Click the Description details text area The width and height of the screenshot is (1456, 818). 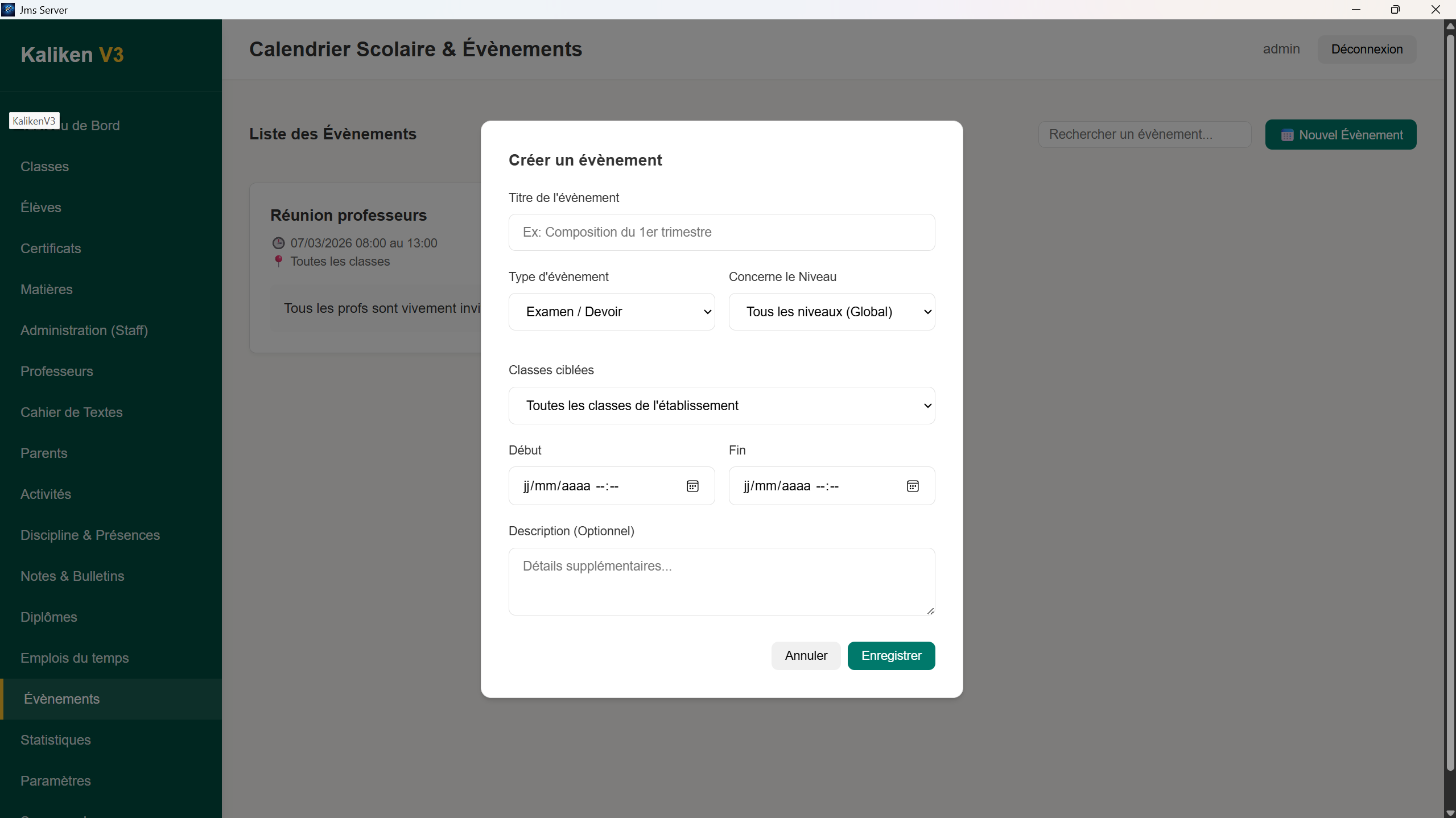click(x=721, y=581)
